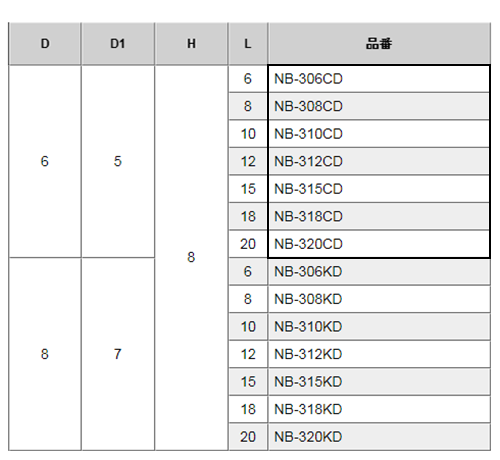This screenshot has height=460, width=500.
Task: Choose part number NB-310KD
Action: [379, 327]
